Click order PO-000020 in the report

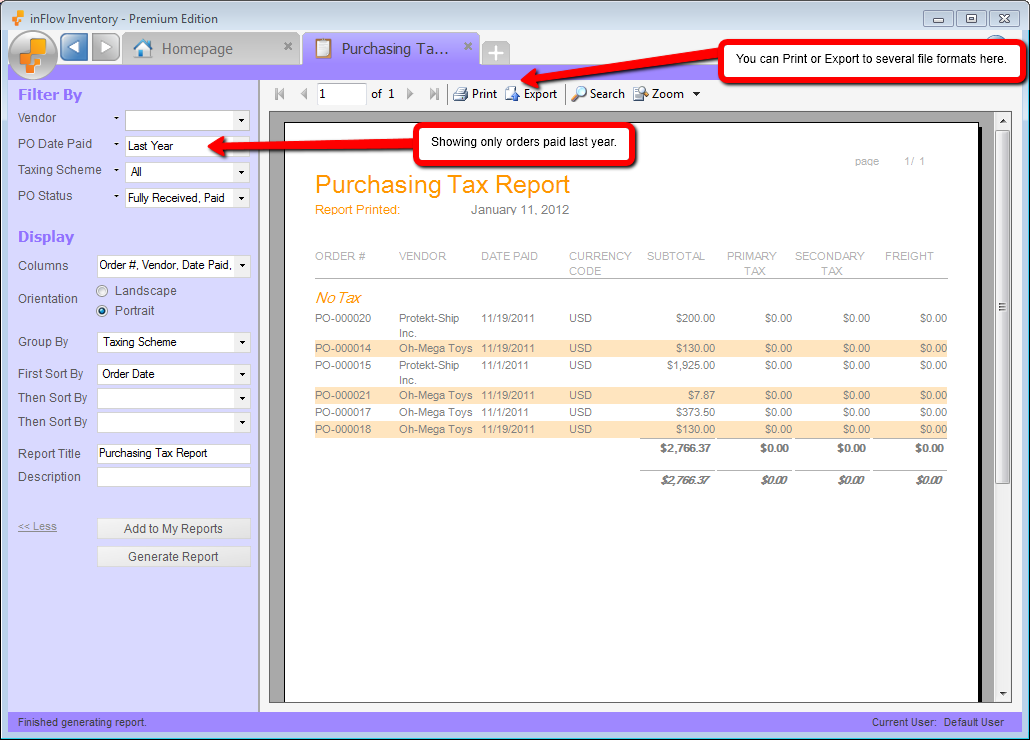click(343, 318)
